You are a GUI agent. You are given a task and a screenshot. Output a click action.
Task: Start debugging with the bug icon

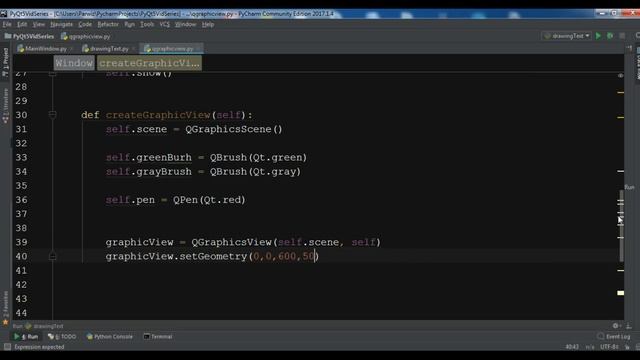(x=610, y=36)
